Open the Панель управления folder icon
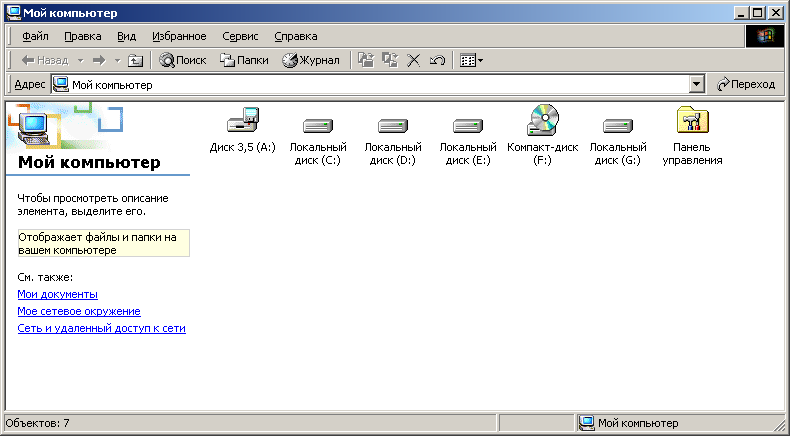The image size is (790, 436). pos(692,120)
